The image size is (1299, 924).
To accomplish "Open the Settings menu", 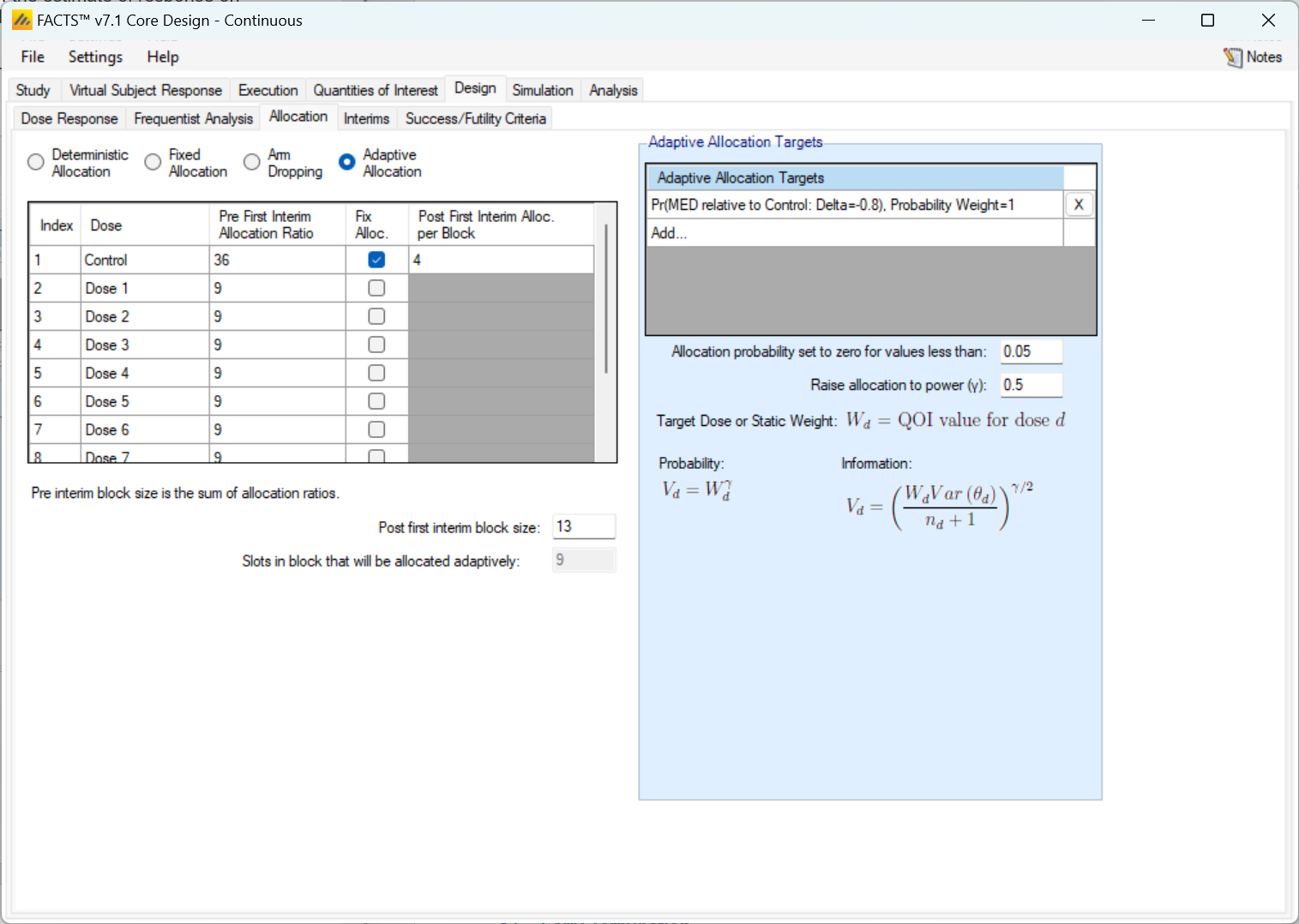I will (95, 57).
